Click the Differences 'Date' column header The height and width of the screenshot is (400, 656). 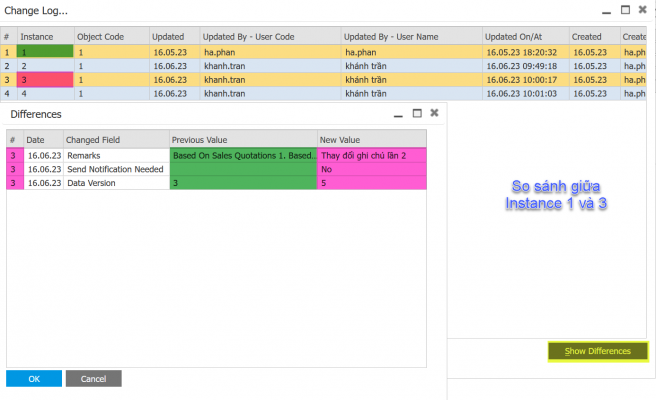[x=44, y=140]
